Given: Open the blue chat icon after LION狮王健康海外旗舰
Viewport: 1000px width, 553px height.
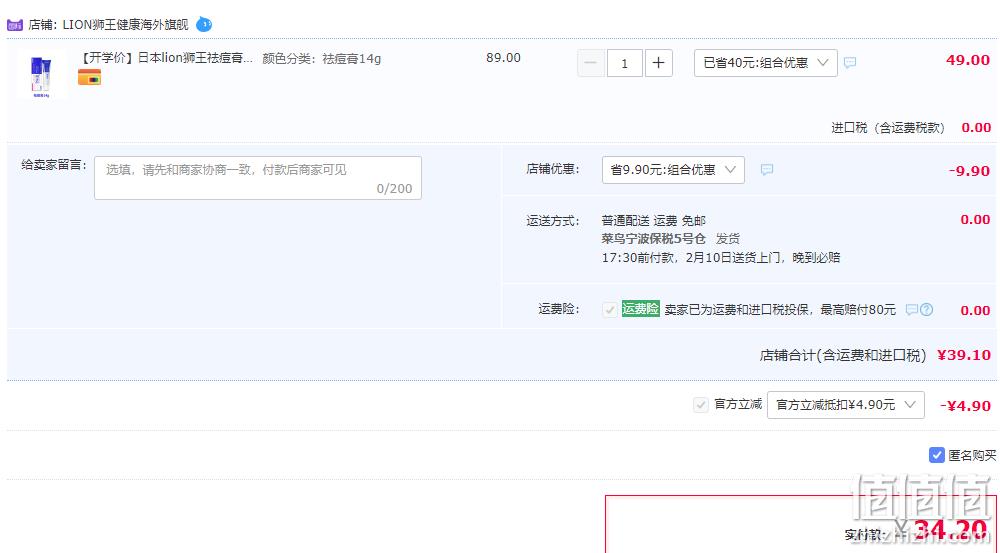Looking at the screenshot, I should [x=204, y=24].
